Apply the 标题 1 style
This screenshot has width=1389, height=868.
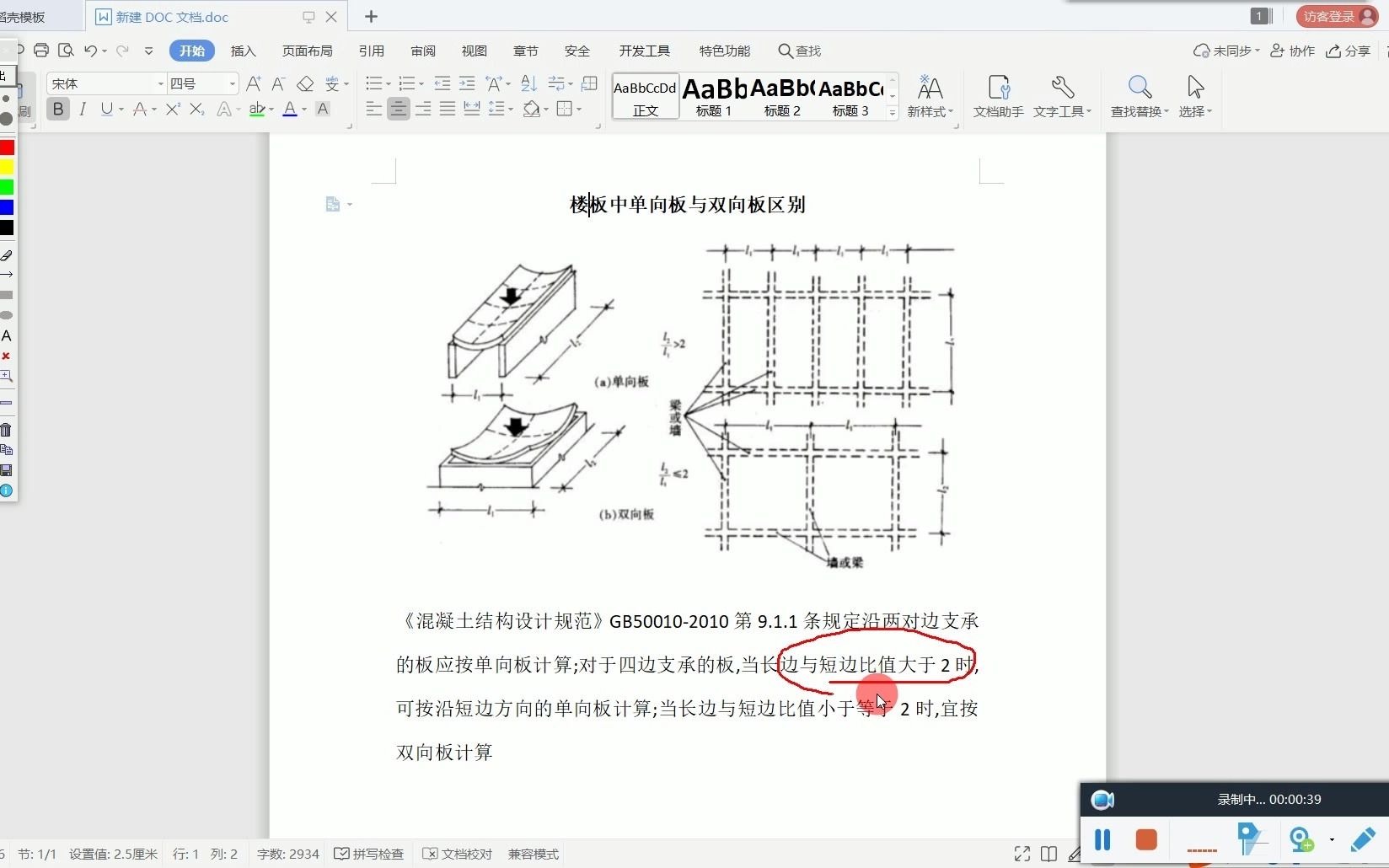click(714, 96)
